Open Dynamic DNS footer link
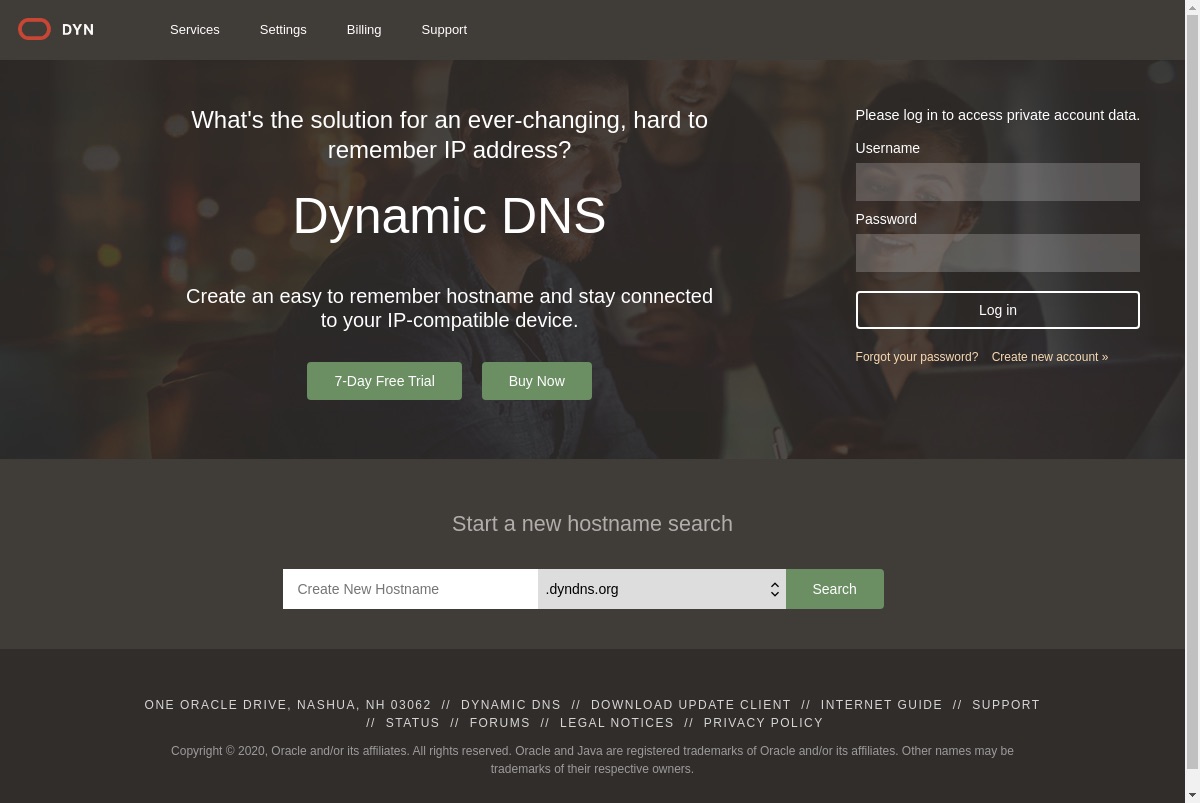 pyautogui.click(x=511, y=705)
